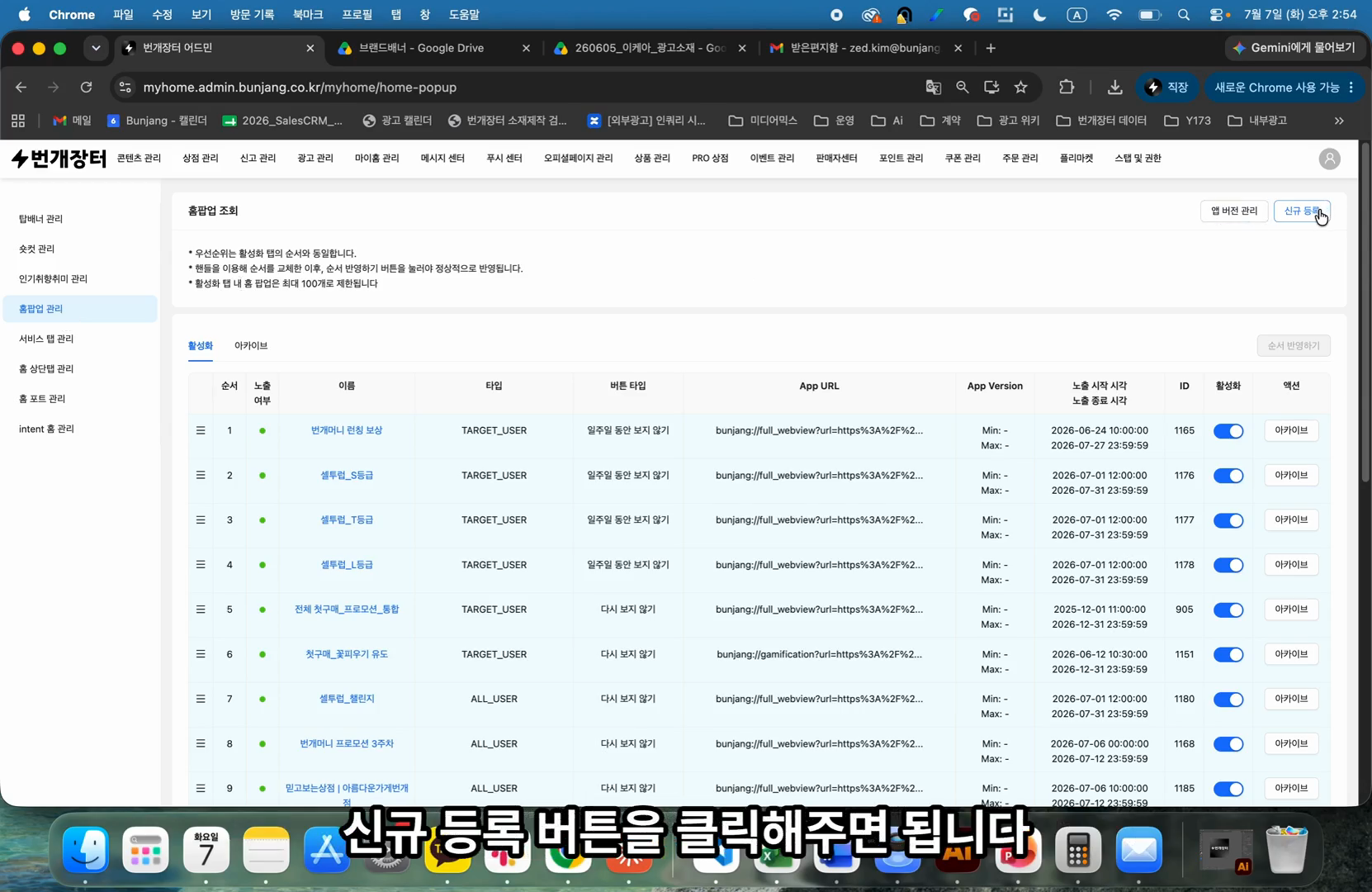The height and width of the screenshot is (892, 1372).
Task: Toggle activation for ID 1185
Action: [x=1228, y=789]
